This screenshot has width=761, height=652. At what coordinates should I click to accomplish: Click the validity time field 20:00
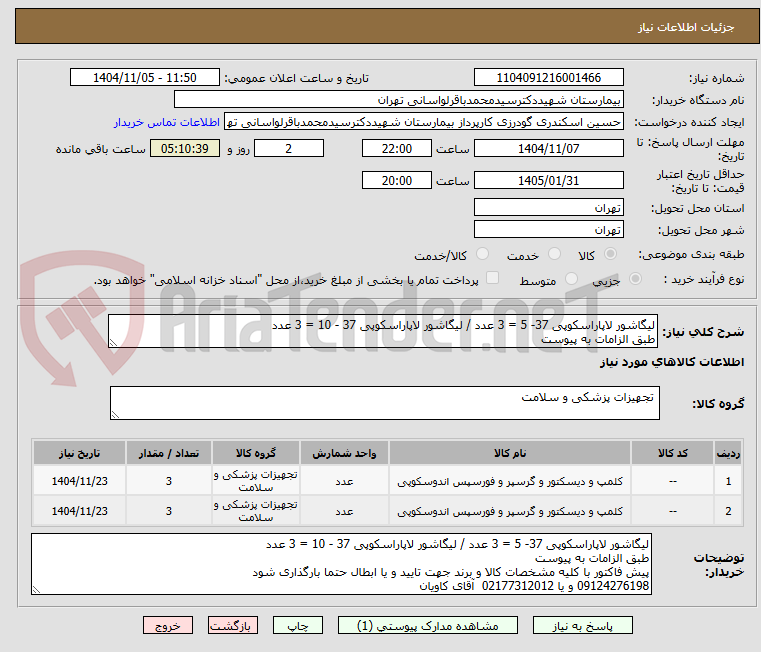pos(397,181)
